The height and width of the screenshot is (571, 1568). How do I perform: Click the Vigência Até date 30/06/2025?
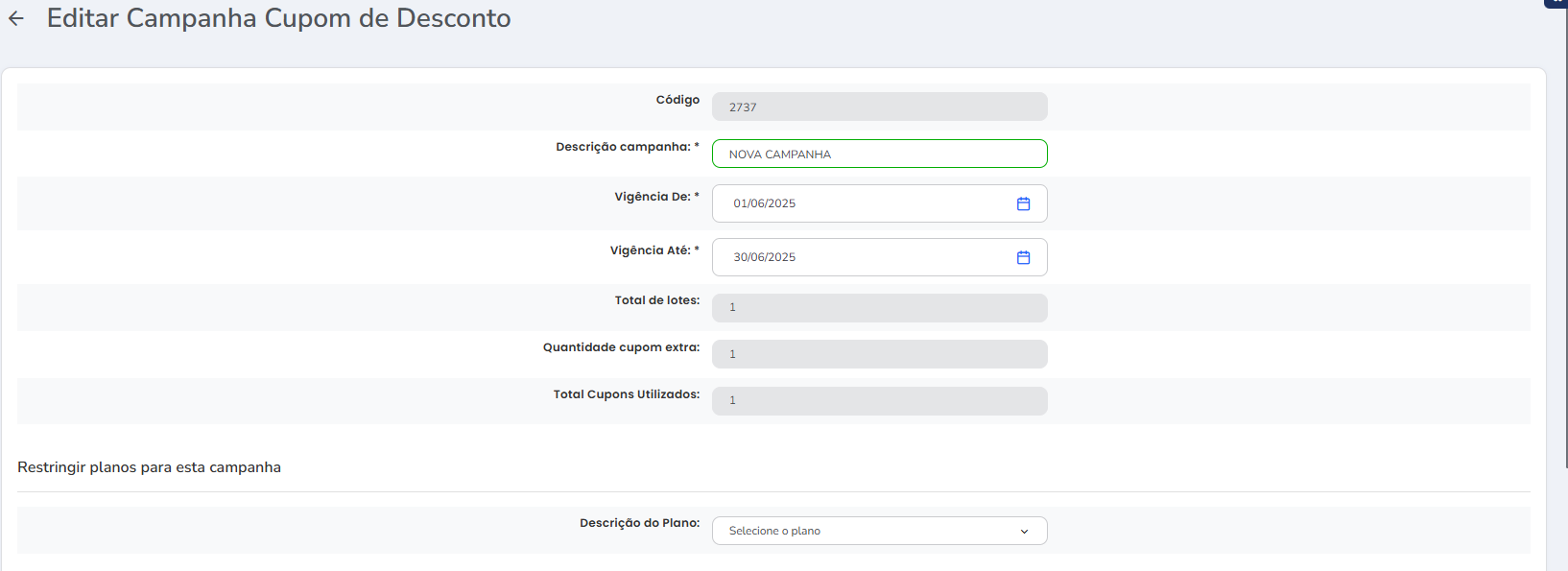click(765, 257)
